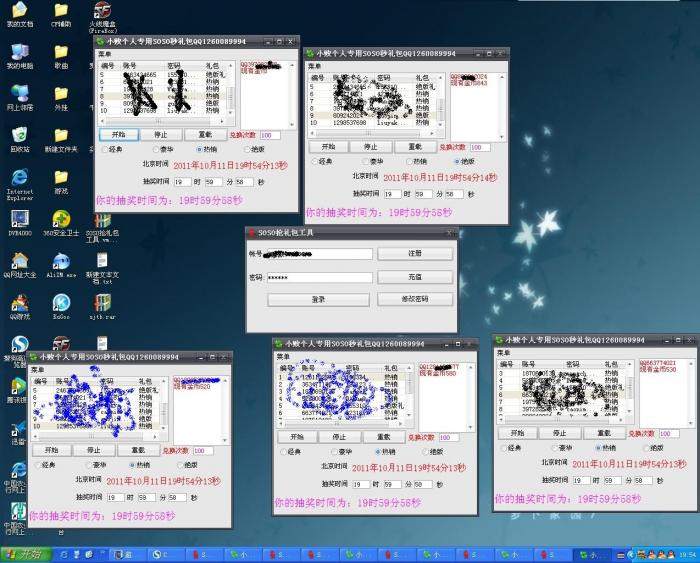Focus the 密码 field in SOSO抢礼包工具 window

tap(320, 278)
